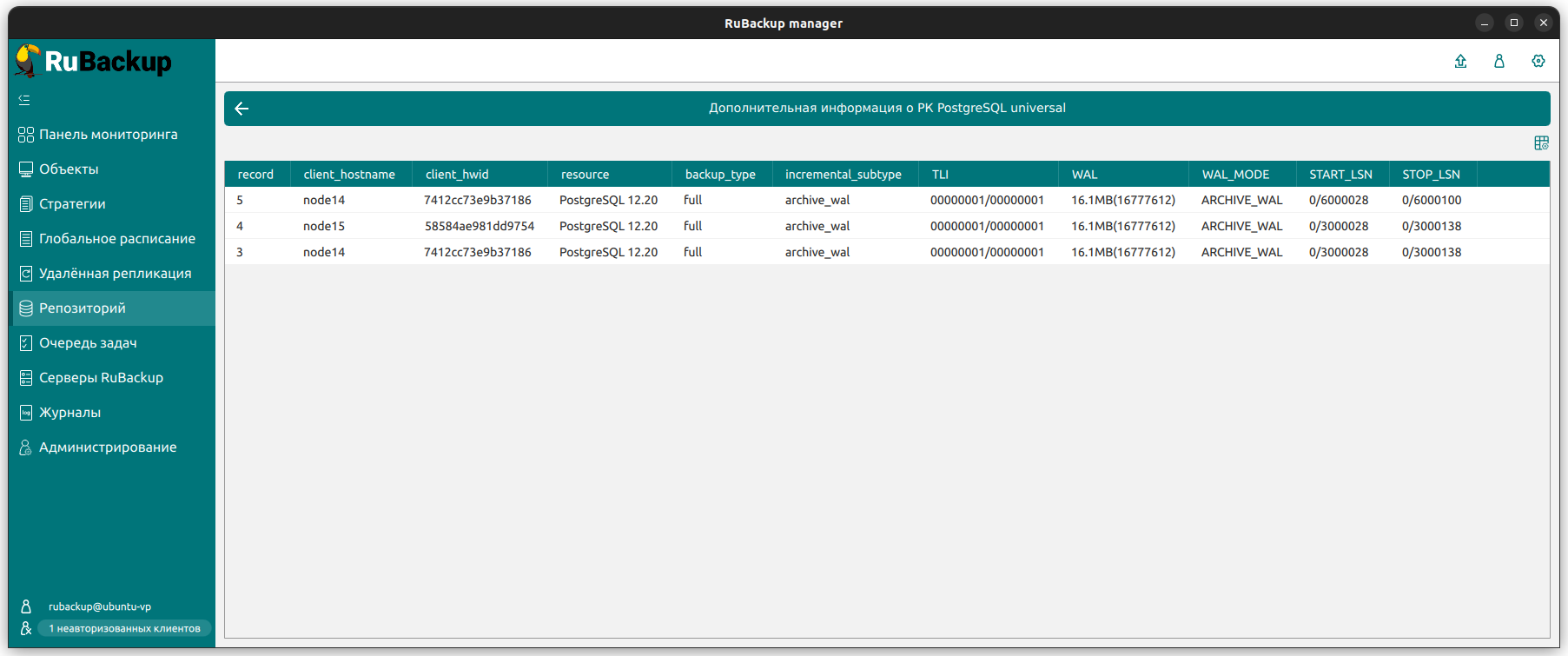Click the Стратегии document icon

point(26,204)
